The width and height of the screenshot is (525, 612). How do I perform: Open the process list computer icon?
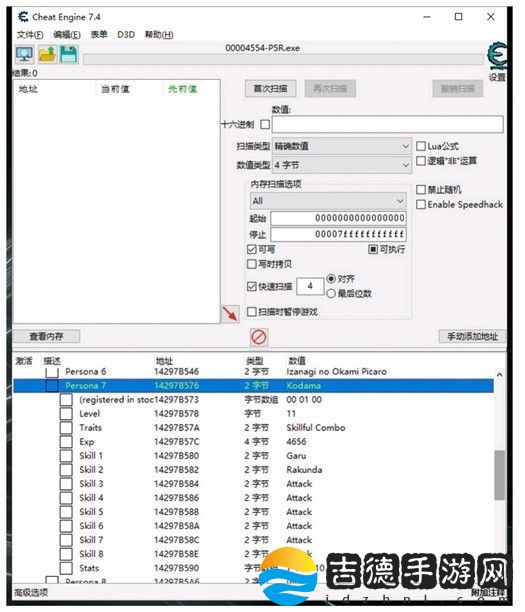click(25, 54)
